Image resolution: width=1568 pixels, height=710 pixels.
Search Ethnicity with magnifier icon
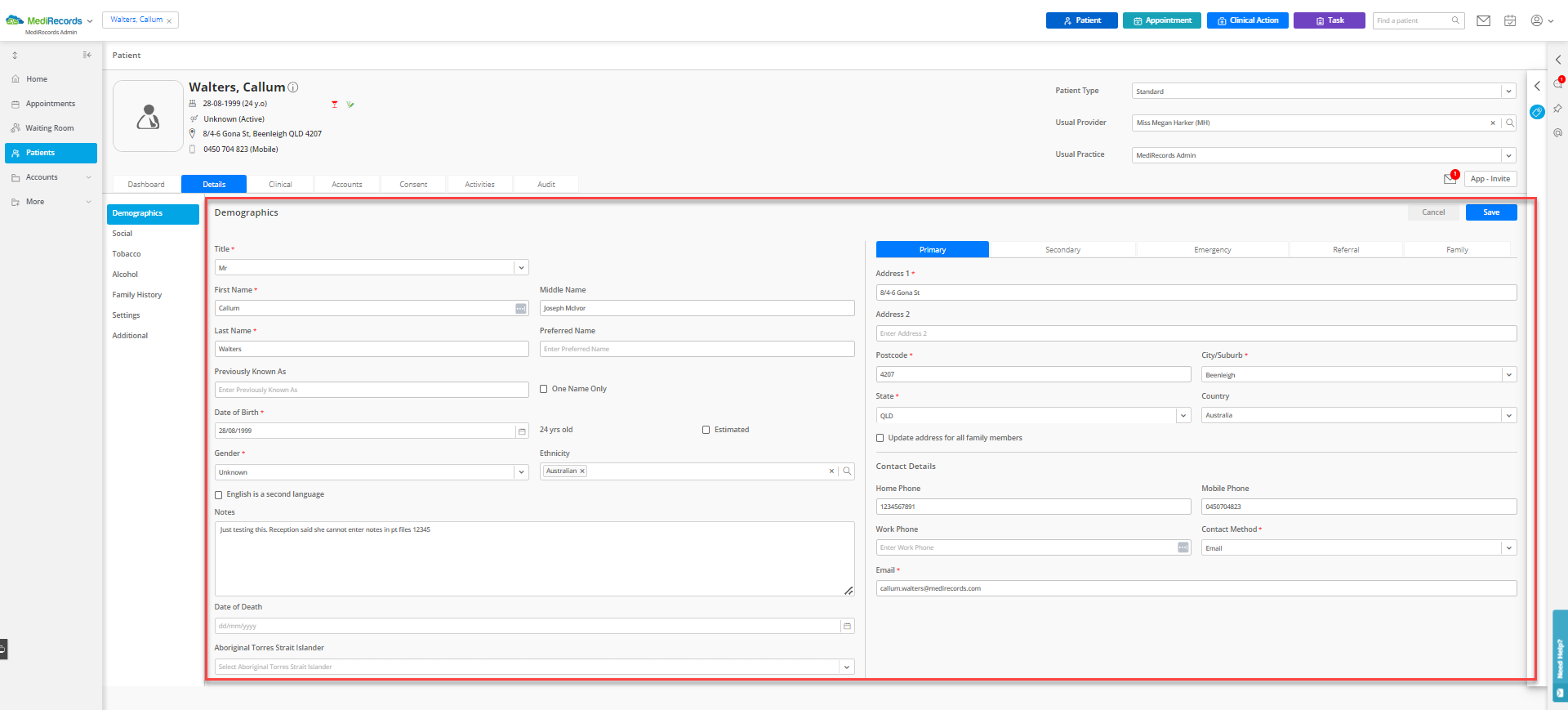pyautogui.click(x=847, y=471)
